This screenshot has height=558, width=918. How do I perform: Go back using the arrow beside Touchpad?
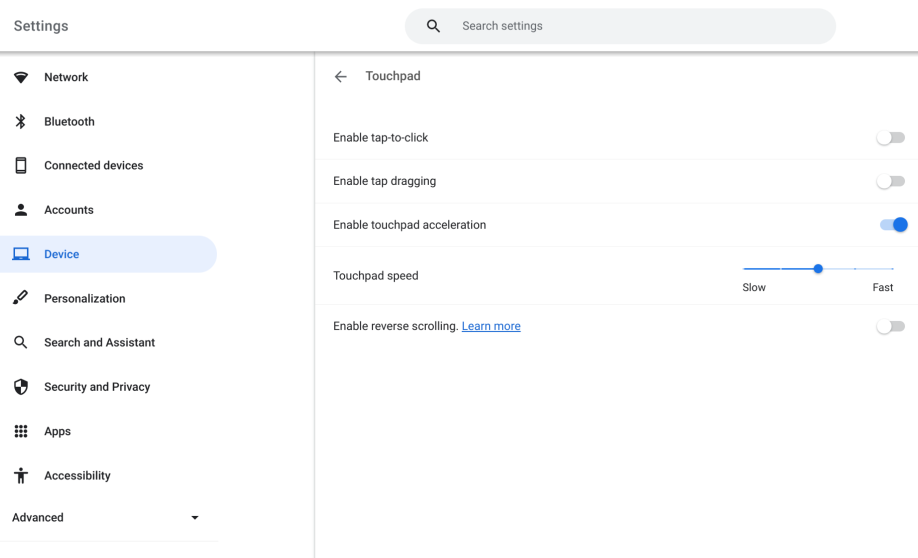(x=341, y=76)
